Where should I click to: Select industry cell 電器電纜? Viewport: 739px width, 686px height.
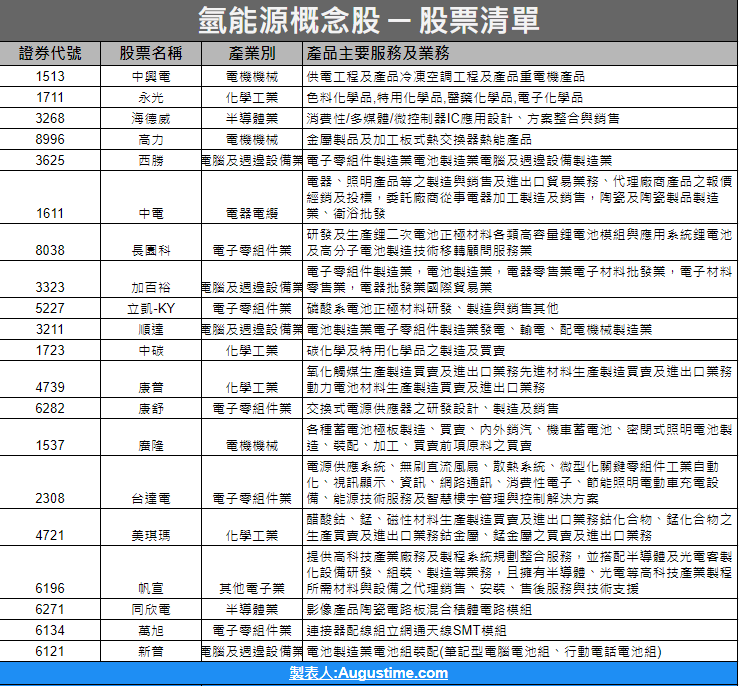coord(252,213)
